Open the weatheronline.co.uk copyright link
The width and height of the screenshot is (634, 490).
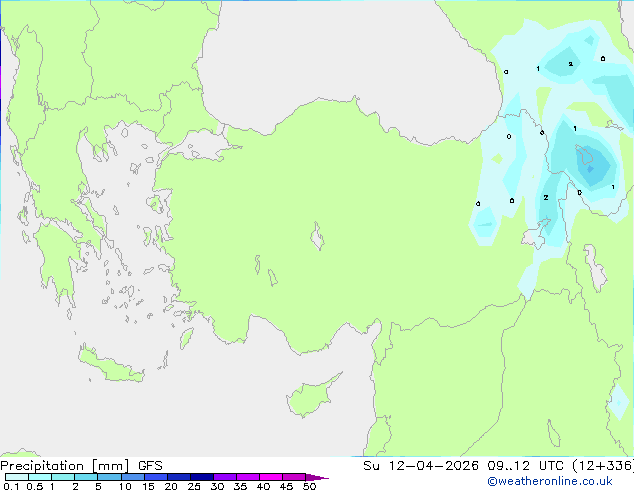tap(550, 481)
